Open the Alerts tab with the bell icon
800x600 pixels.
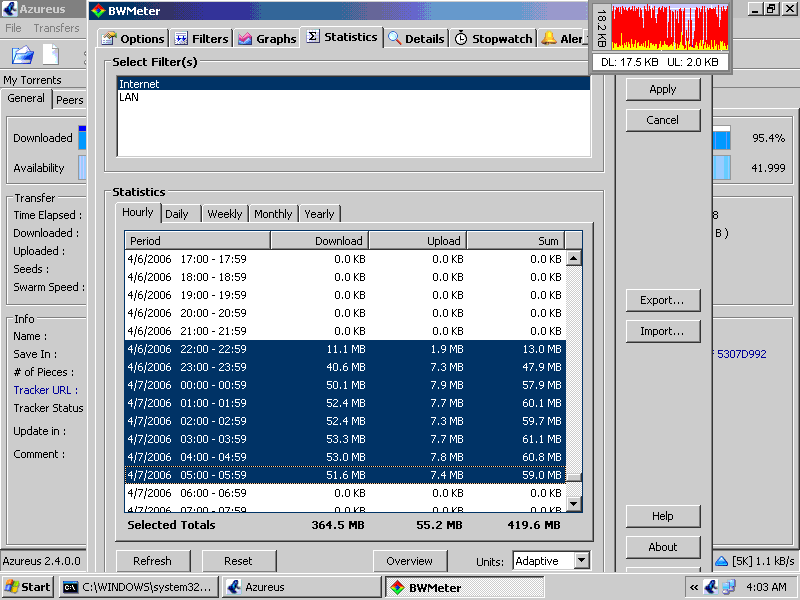pos(562,39)
